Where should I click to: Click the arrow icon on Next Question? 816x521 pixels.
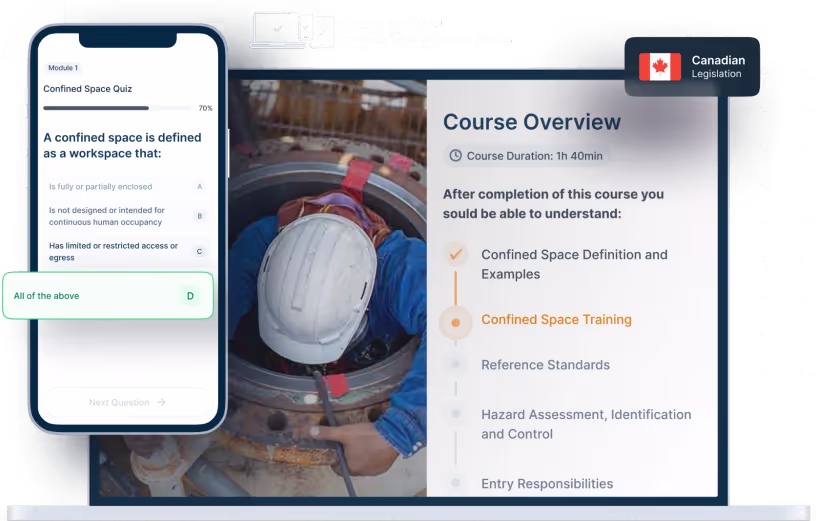161,402
